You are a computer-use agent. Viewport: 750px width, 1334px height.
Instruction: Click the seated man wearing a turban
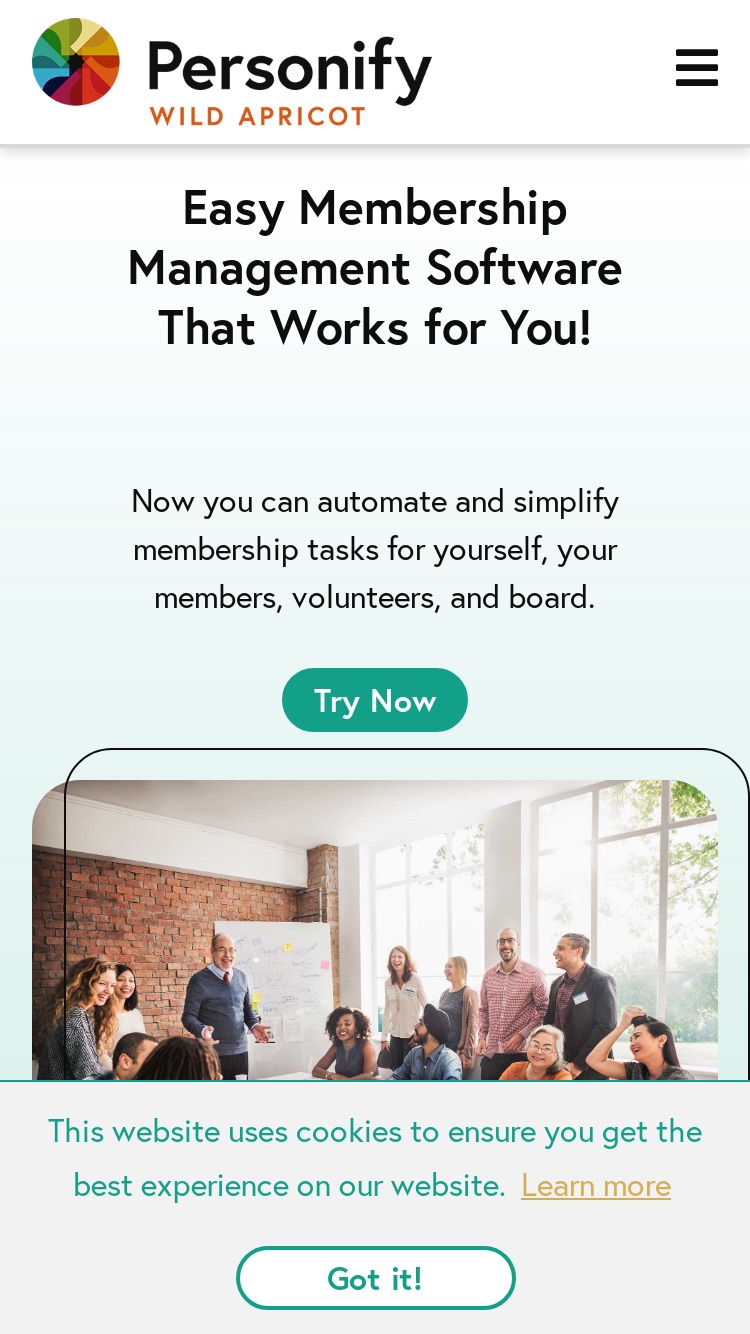pyautogui.click(x=428, y=1043)
